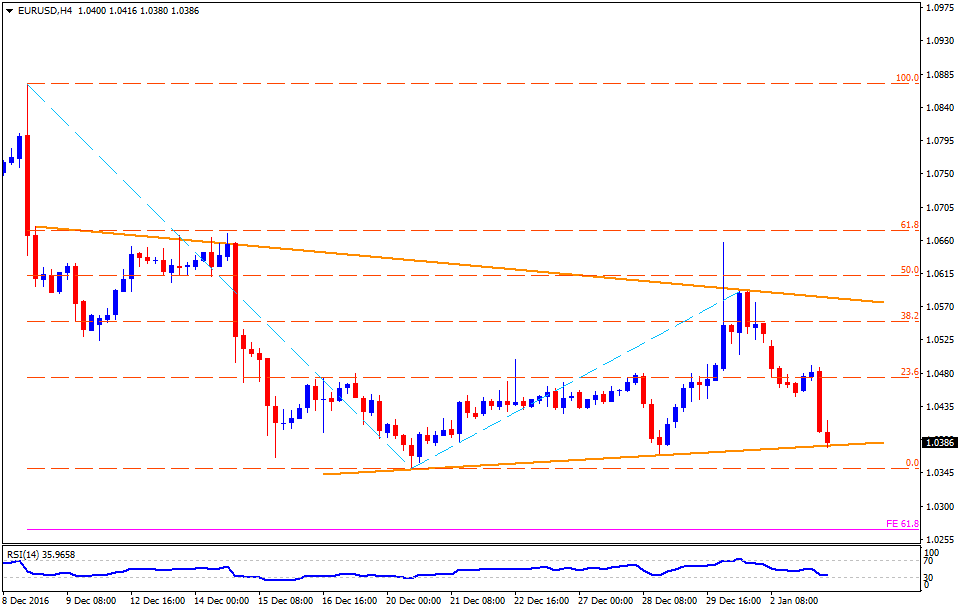The height and width of the screenshot is (612, 960).
Task: Click the 1.0975 price axis value
Action: click(x=940, y=7)
